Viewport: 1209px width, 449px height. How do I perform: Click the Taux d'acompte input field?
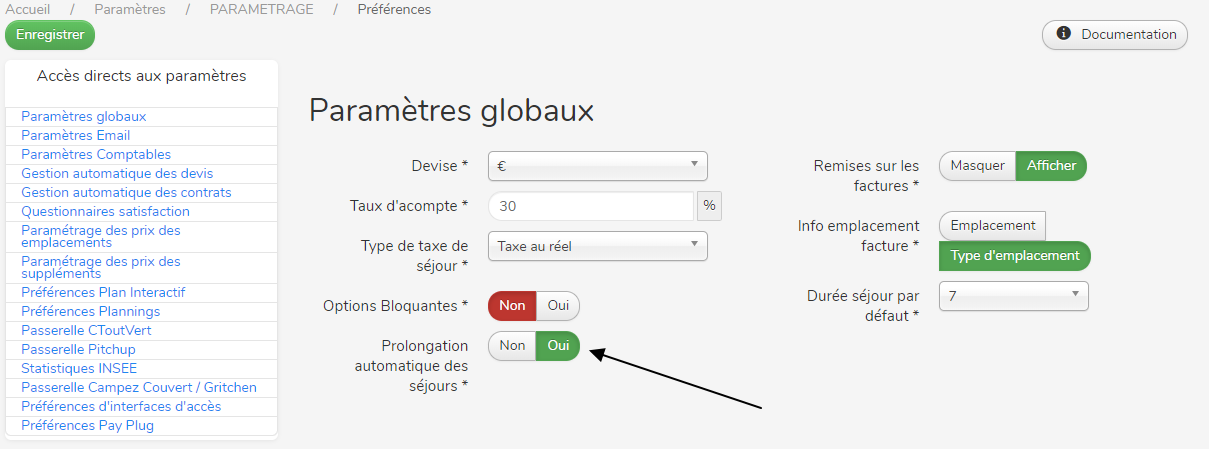(591, 206)
